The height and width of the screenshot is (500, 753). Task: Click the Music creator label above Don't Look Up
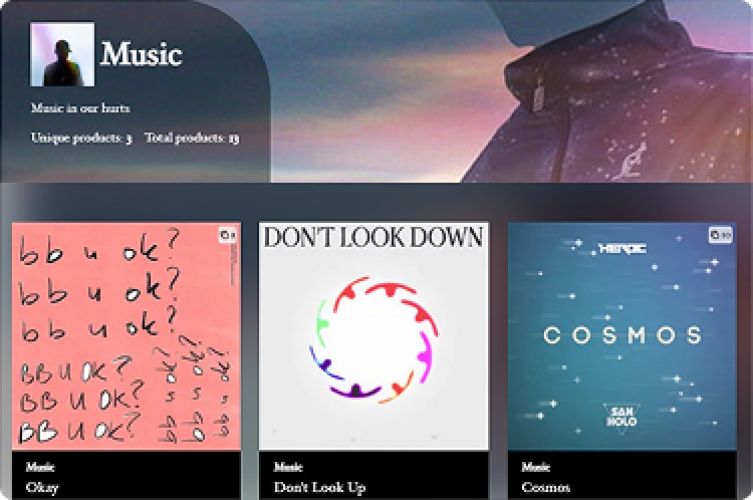point(288,467)
